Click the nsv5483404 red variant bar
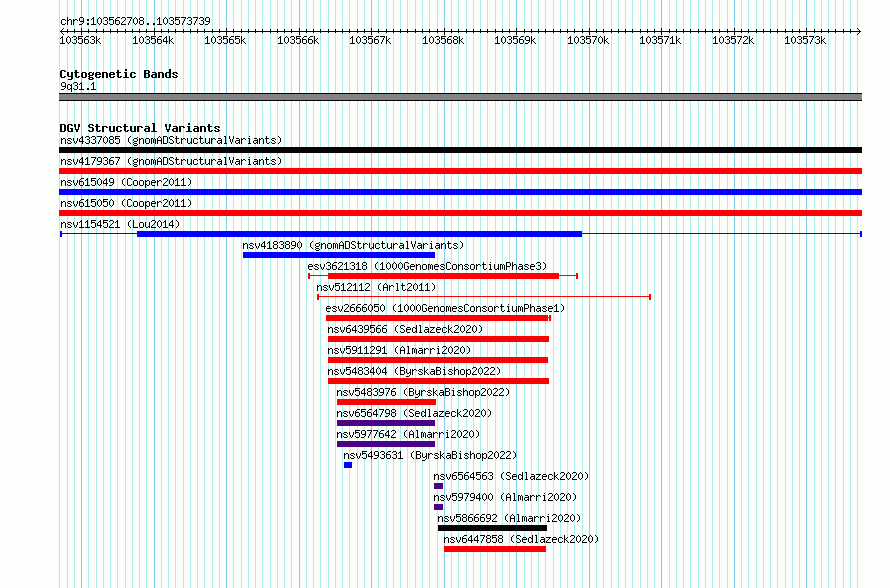 click(438, 381)
